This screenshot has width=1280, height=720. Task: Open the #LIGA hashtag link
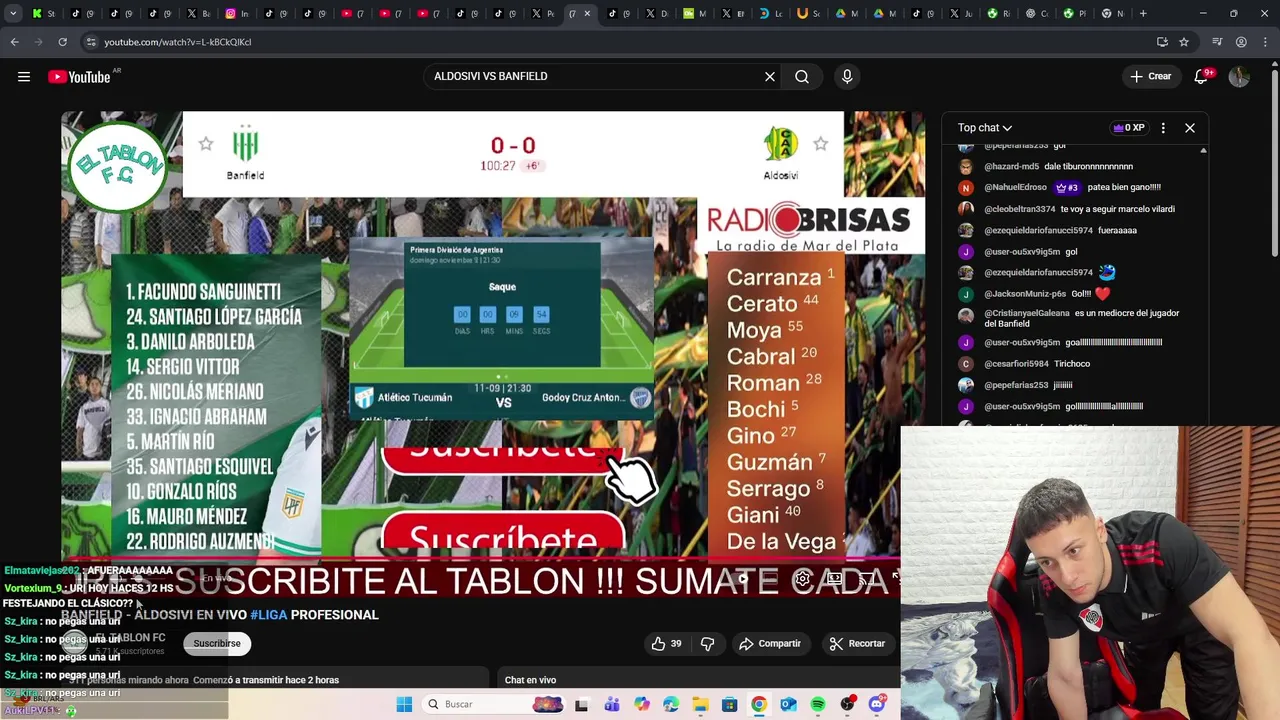coord(268,615)
